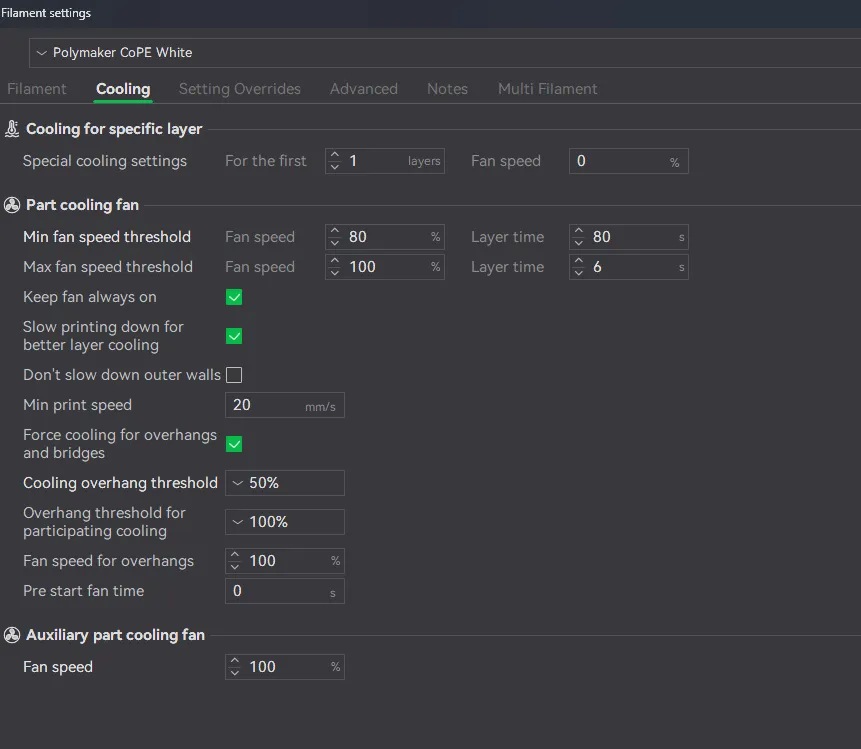Screen dimensions: 861x749
Task: Decrease Max threshold layer time value
Action: pos(578,273)
